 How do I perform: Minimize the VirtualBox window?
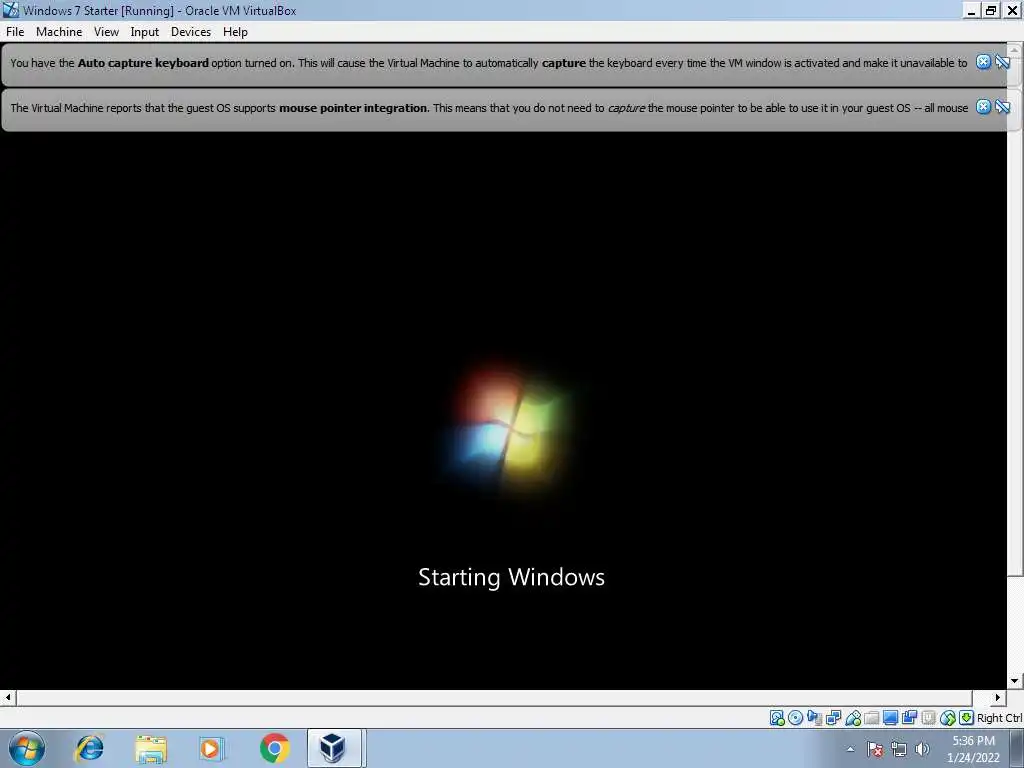coord(972,10)
